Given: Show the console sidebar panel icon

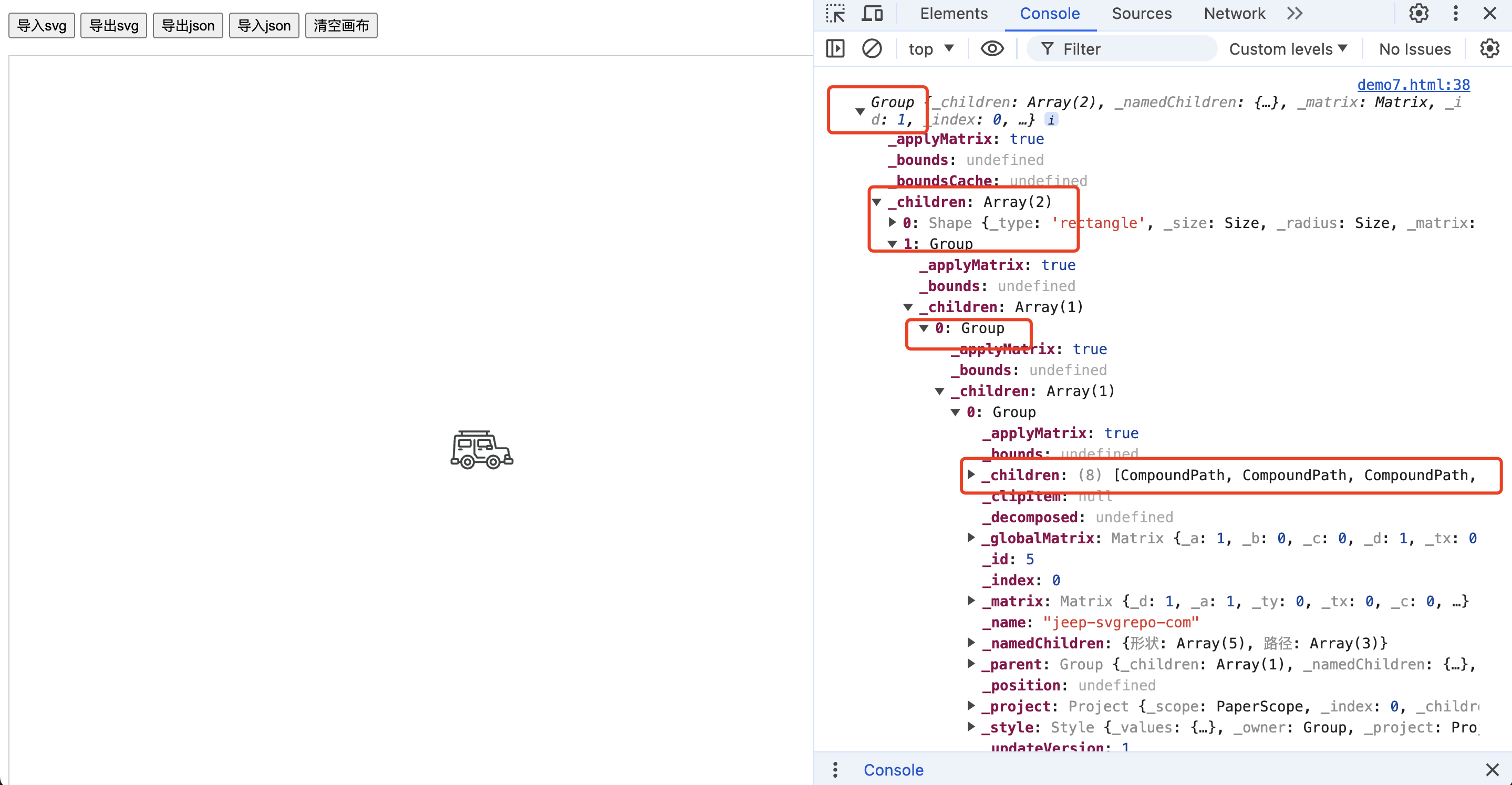Looking at the screenshot, I should pos(835,49).
